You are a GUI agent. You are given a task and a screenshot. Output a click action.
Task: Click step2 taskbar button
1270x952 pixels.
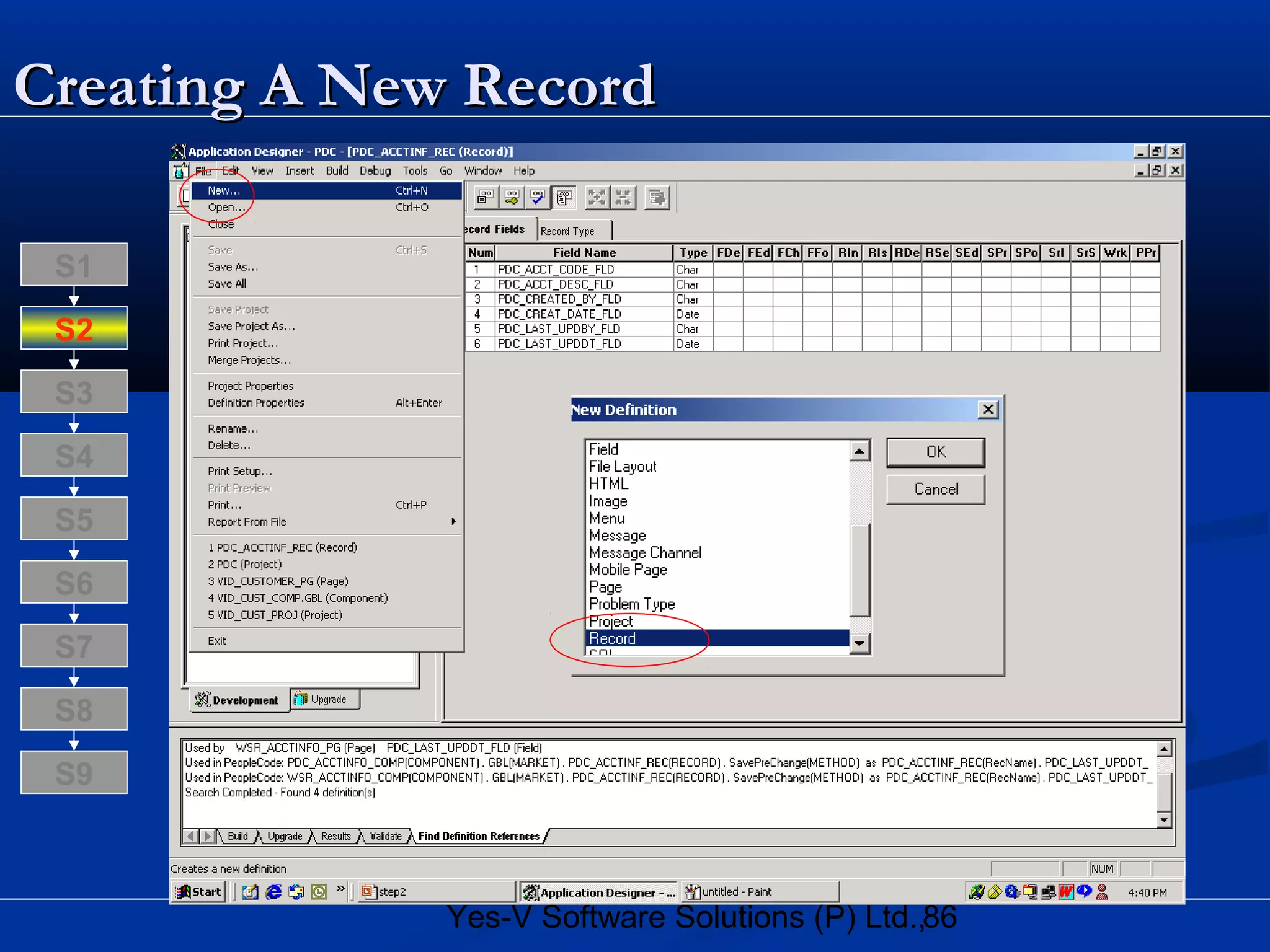[436, 892]
